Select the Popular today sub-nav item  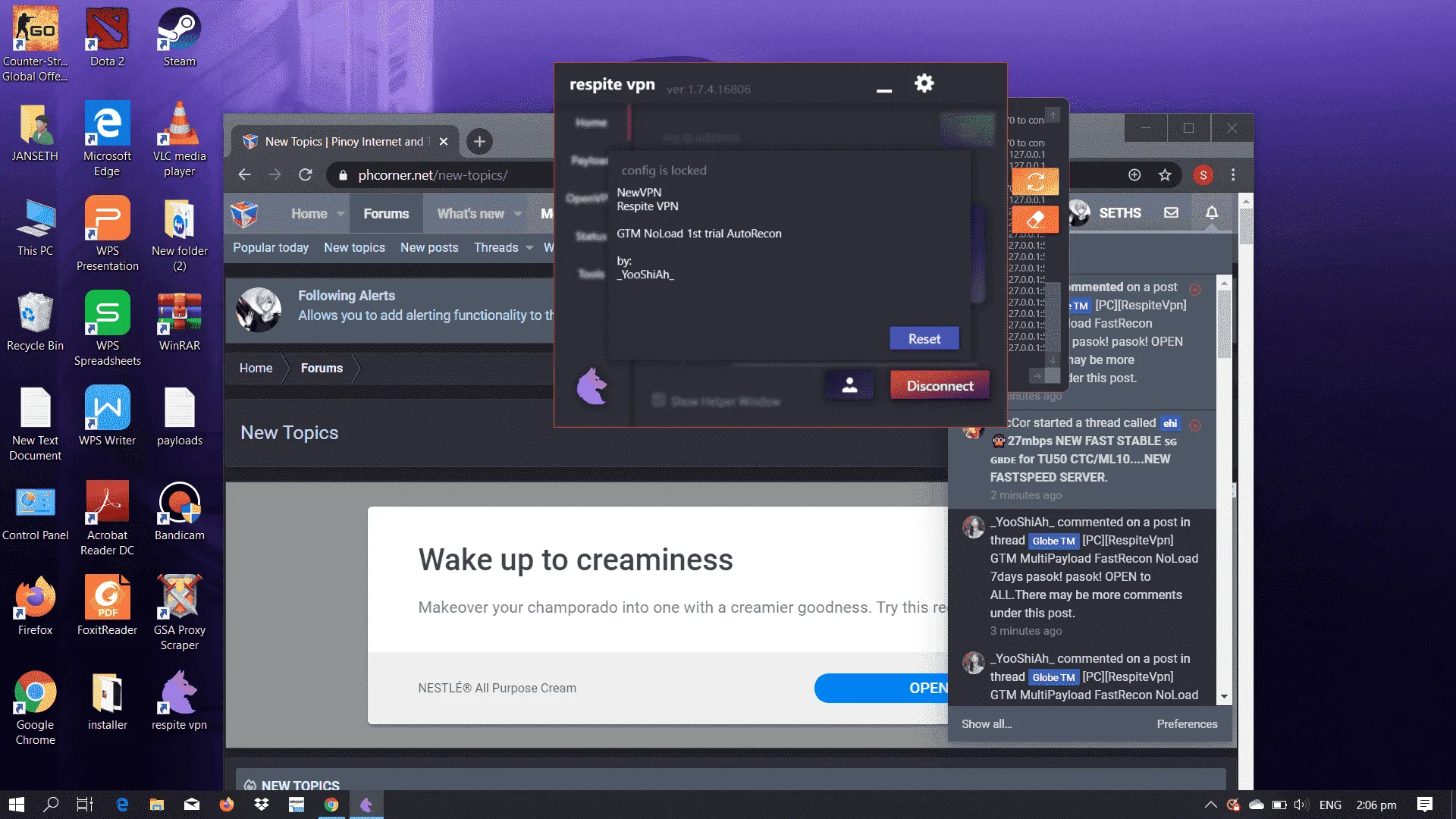click(x=271, y=248)
